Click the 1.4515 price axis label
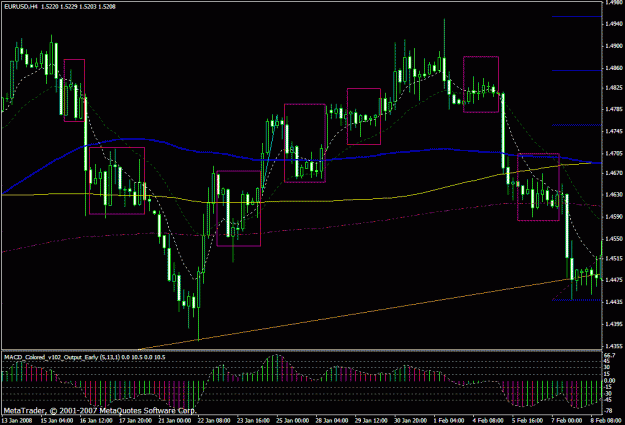This screenshot has height=425, width=625. 614,258
